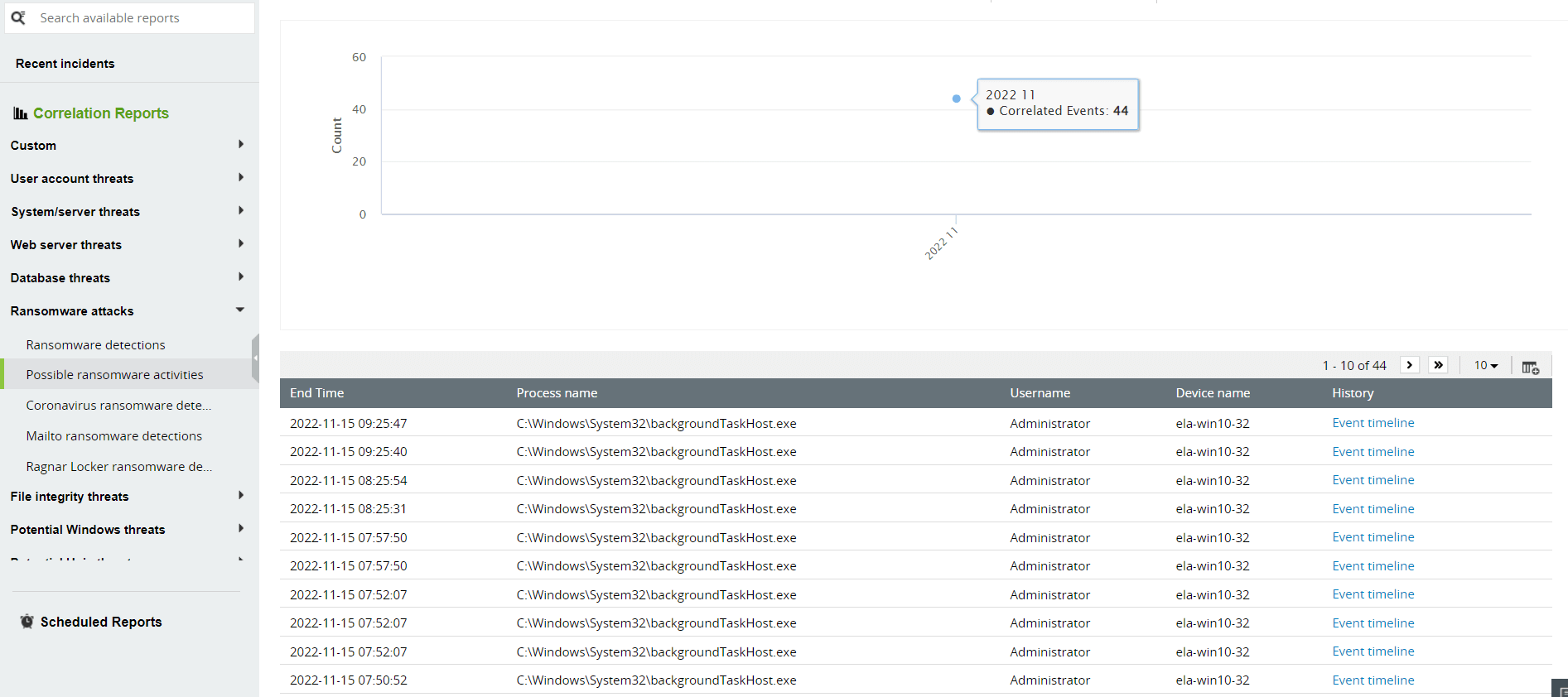Open Ragnar Locker ransomware detections report
Image resolution: width=1568 pixels, height=697 pixels.
[118, 467]
